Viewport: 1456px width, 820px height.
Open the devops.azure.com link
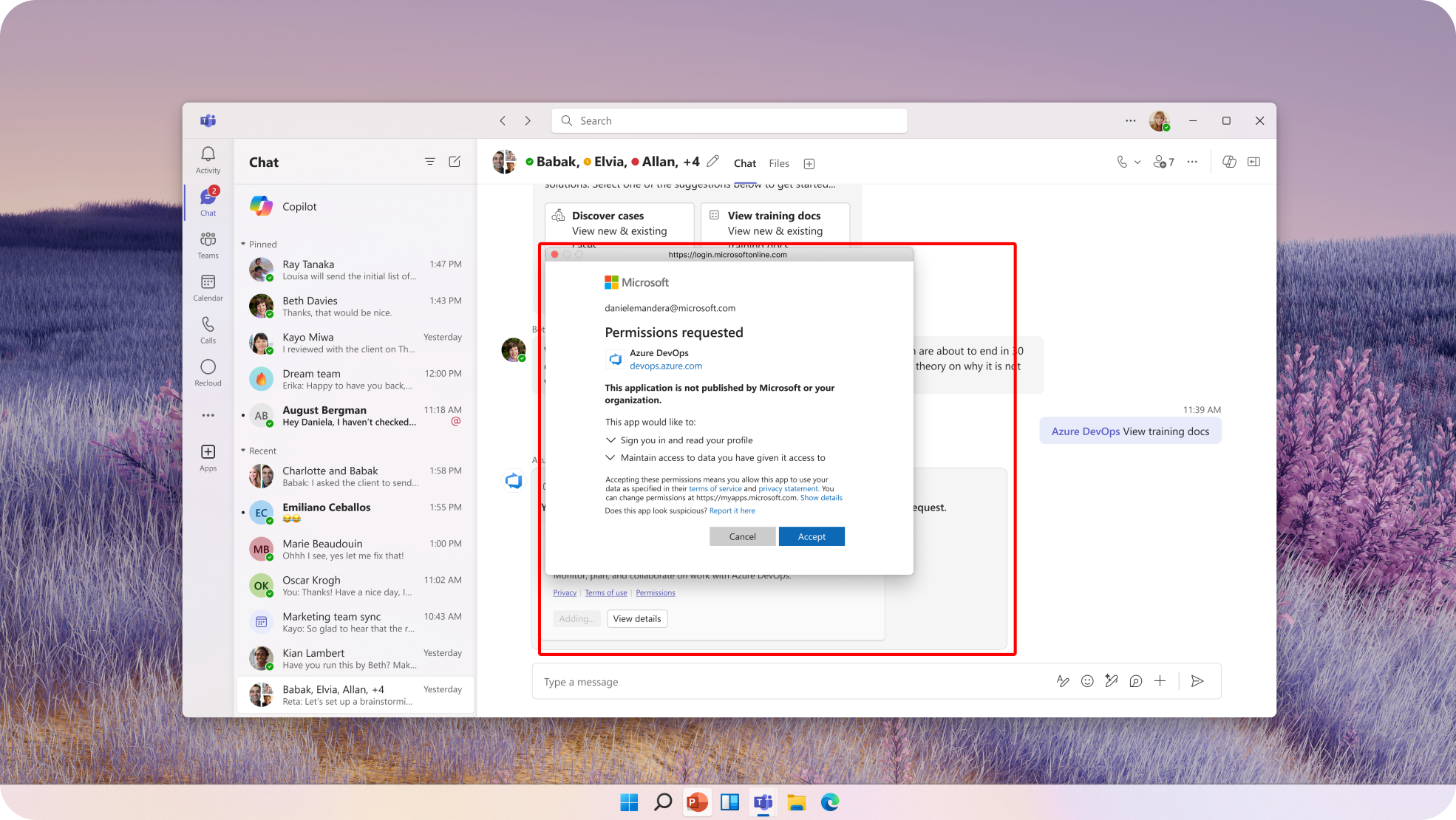(x=665, y=366)
